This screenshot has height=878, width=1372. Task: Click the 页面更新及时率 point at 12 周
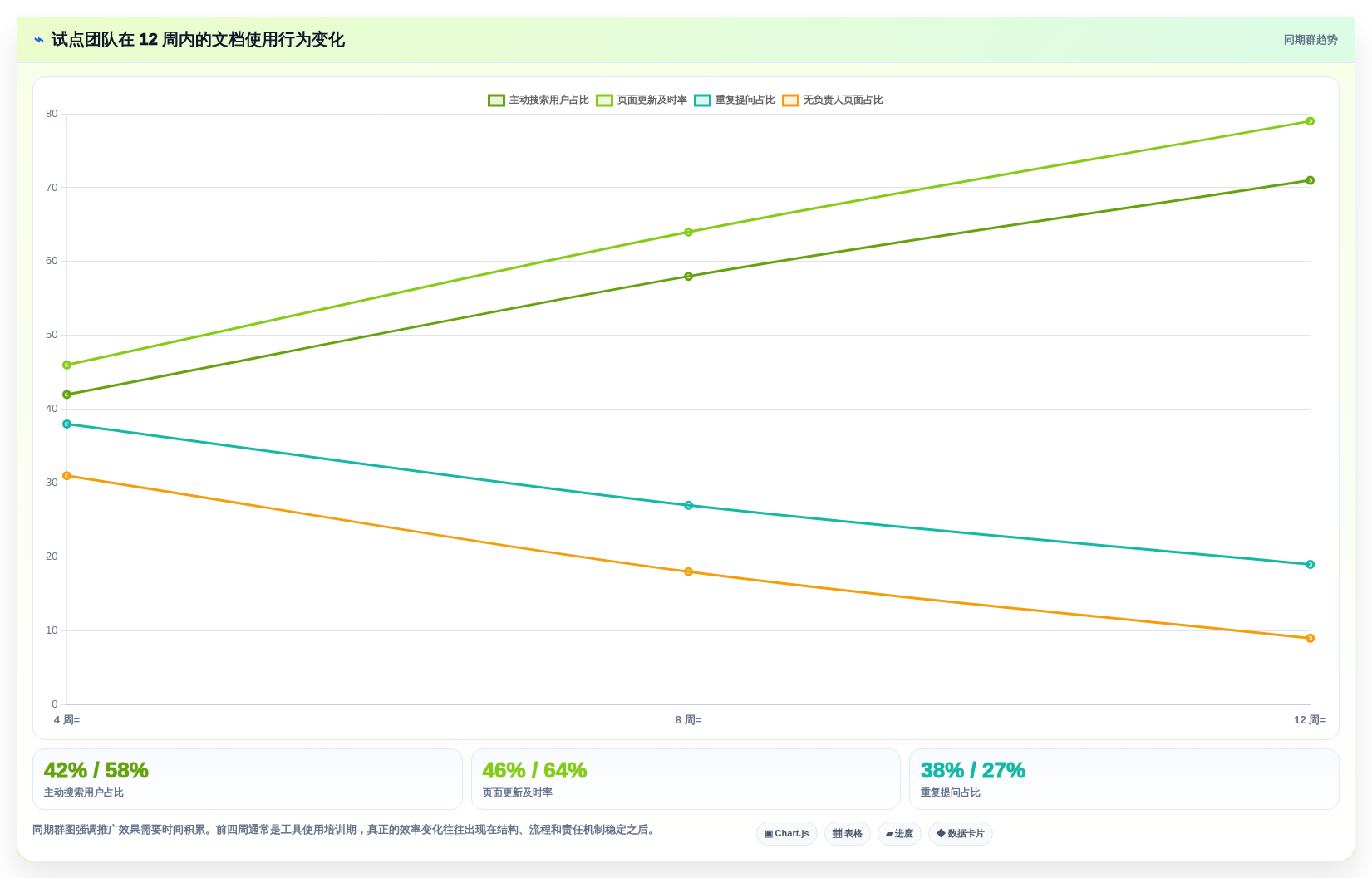point(1311,121)
